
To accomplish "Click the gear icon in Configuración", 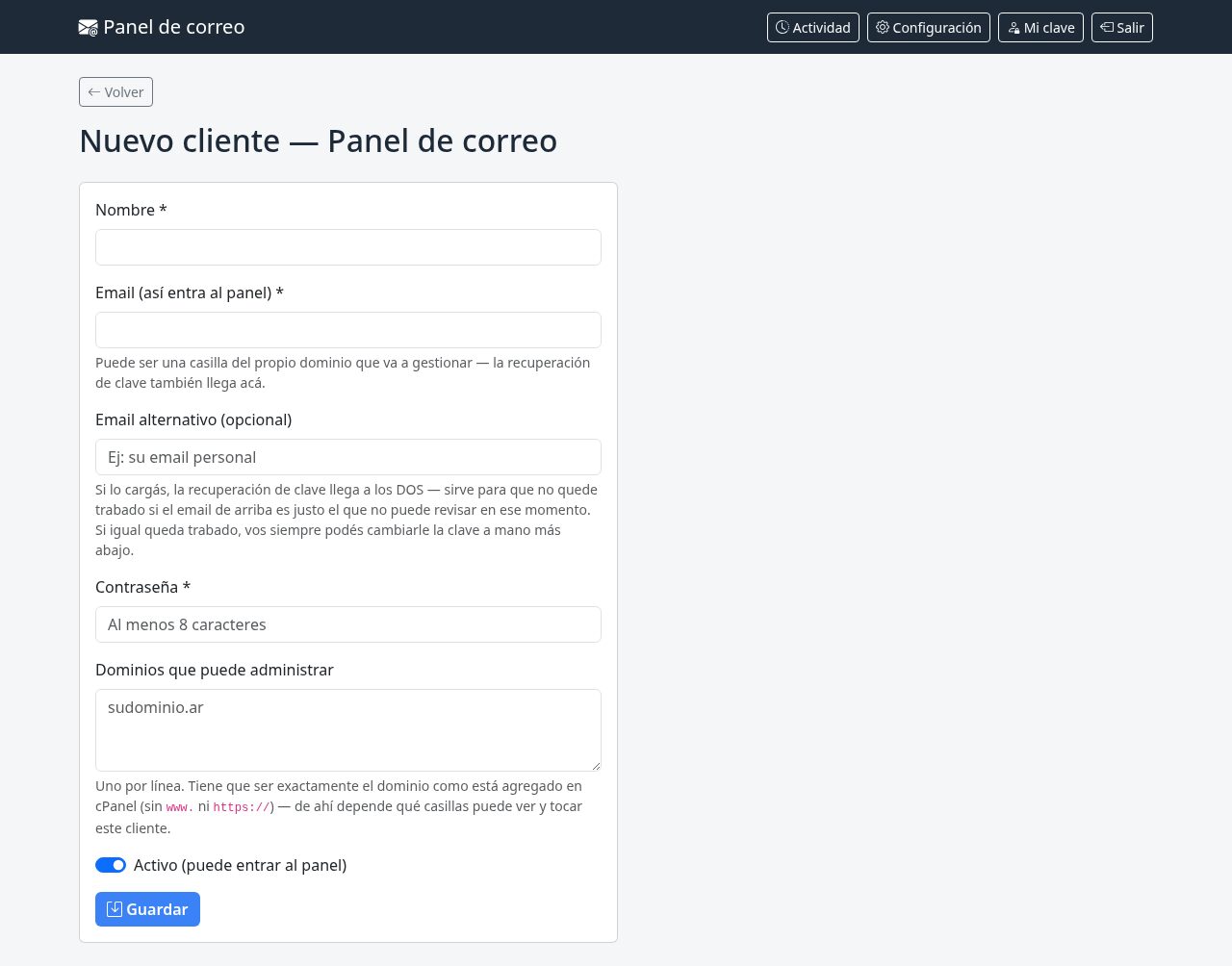I will pyautogui.click(x=883, y=27).
